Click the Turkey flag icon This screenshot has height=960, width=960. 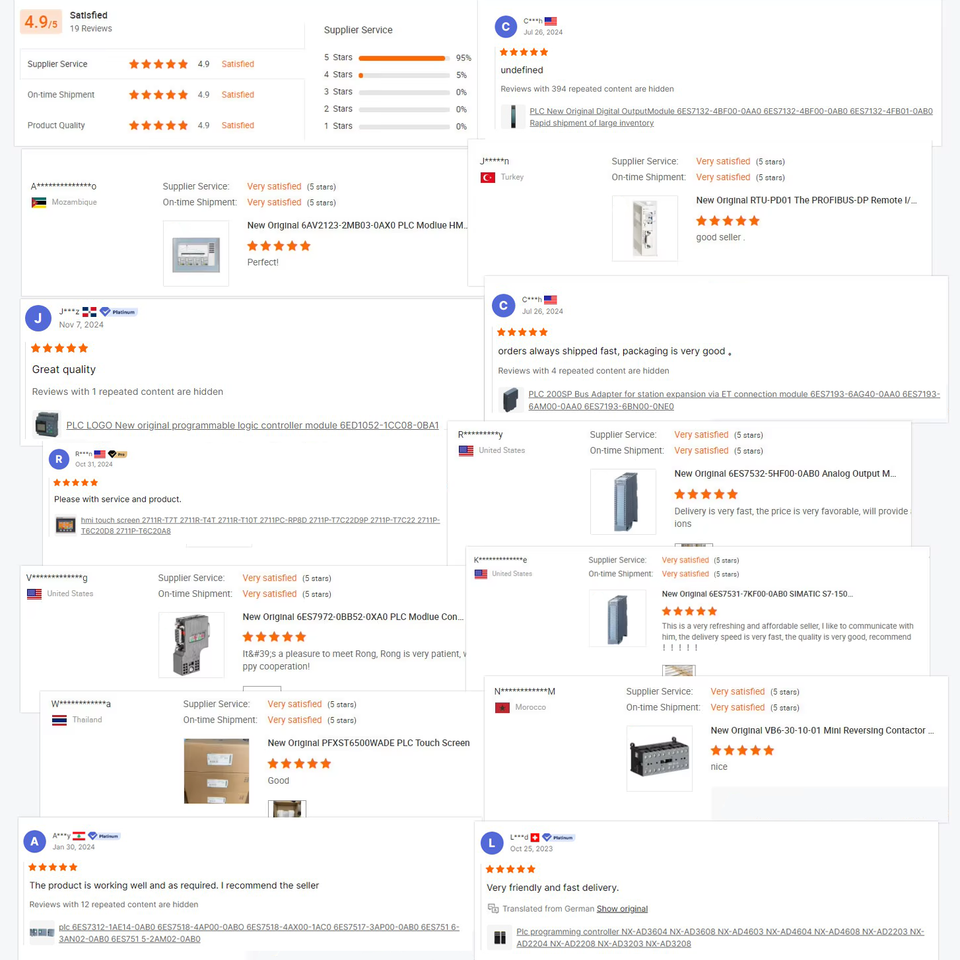pyautogui.click(x=488, y=177)
